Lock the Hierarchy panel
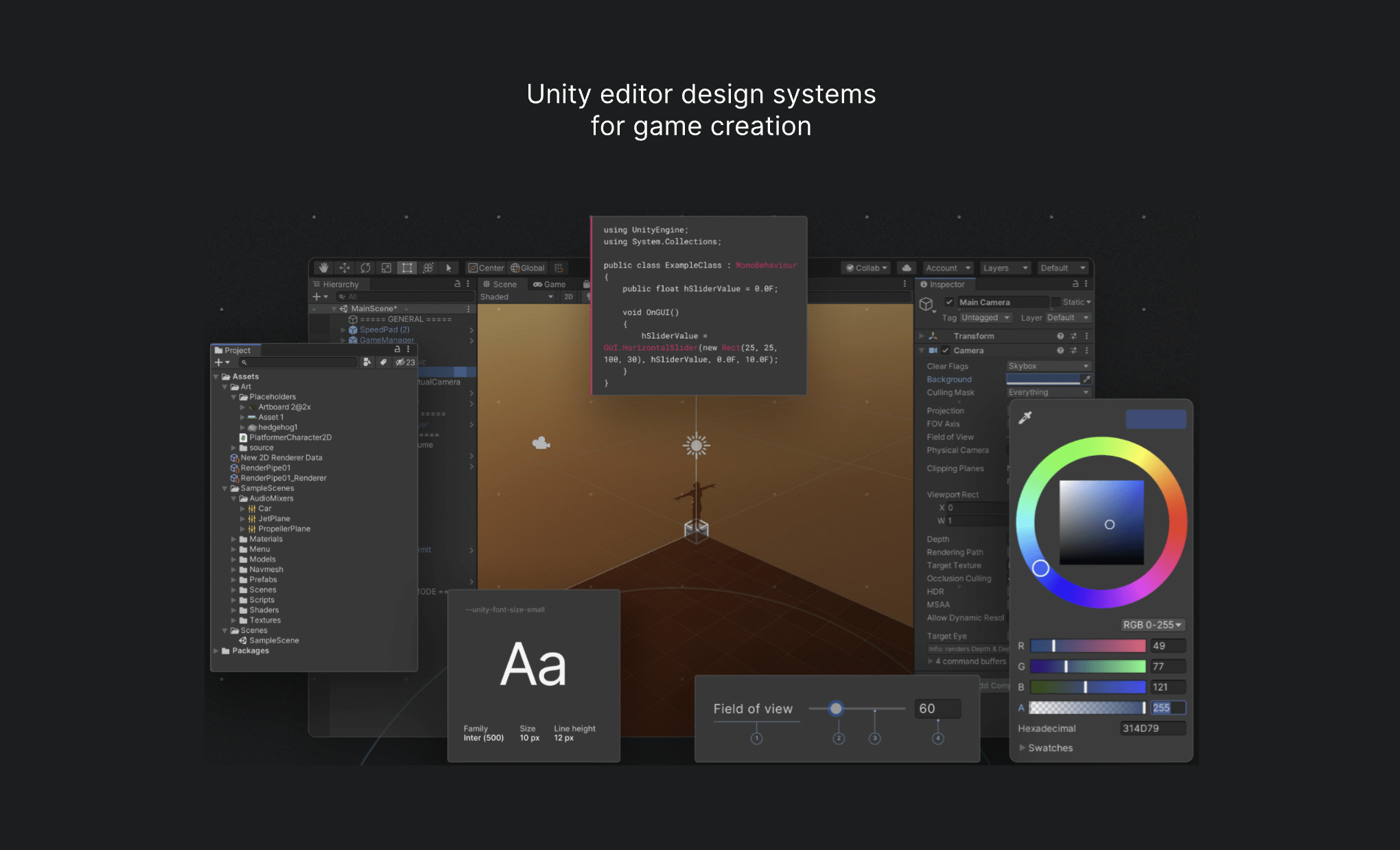 [x=458, y=284]
